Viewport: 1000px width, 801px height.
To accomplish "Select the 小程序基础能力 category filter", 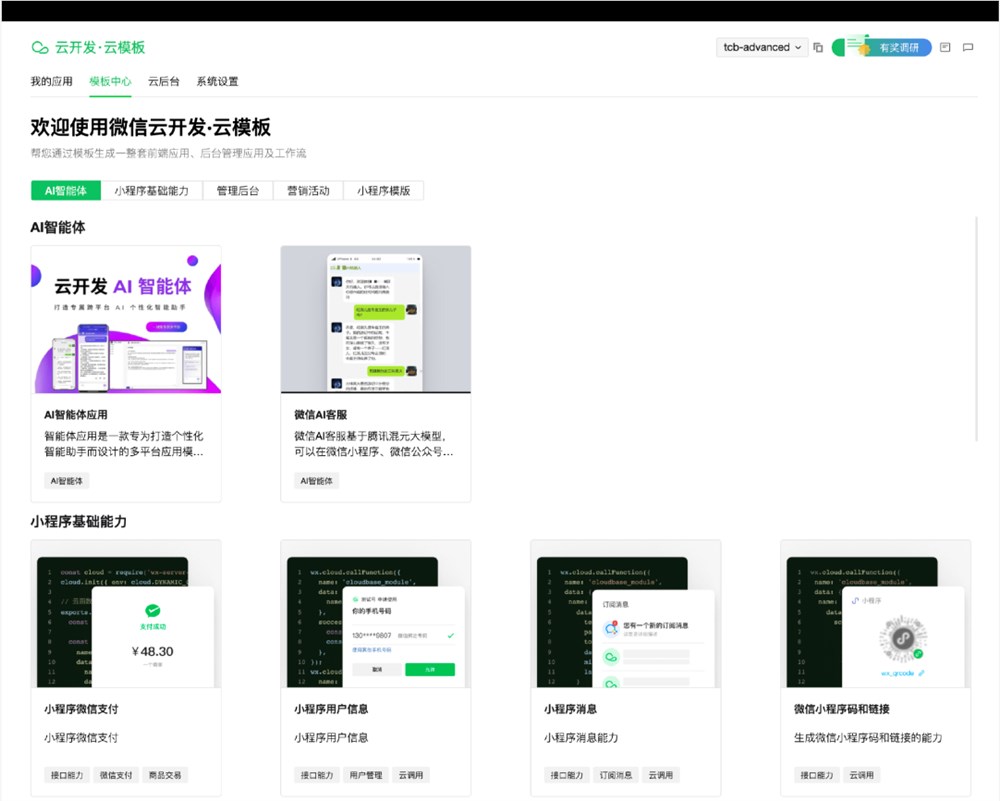I will coord(152,189).
